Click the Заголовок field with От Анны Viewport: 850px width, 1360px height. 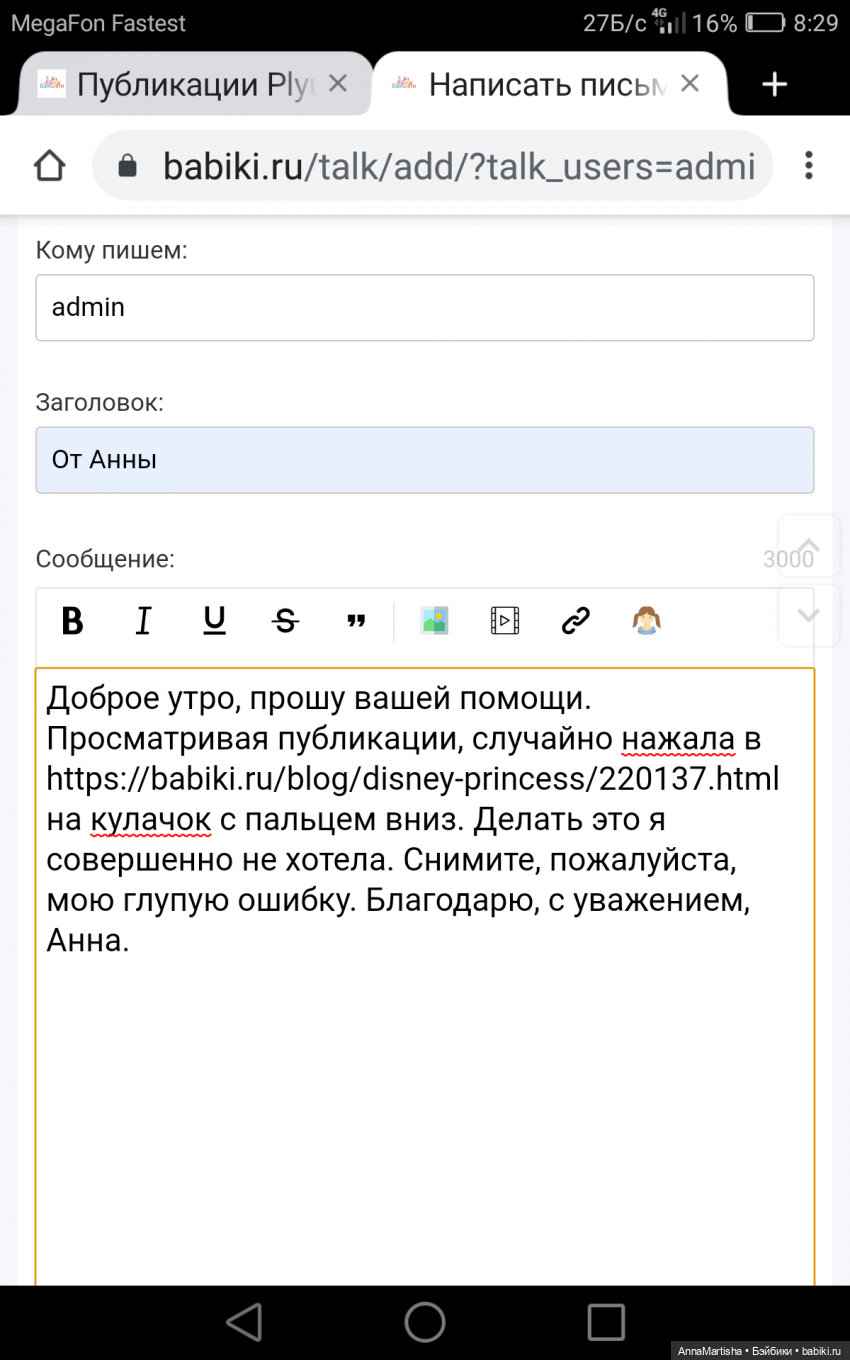(x=424, y=460)
